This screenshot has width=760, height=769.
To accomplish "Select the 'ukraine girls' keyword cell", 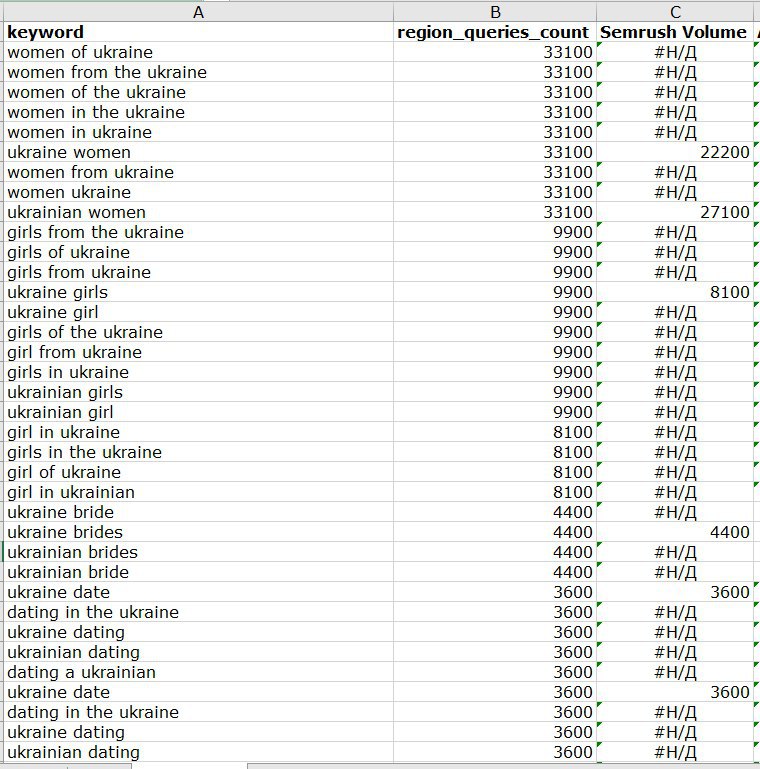I will tap(198, 292).
